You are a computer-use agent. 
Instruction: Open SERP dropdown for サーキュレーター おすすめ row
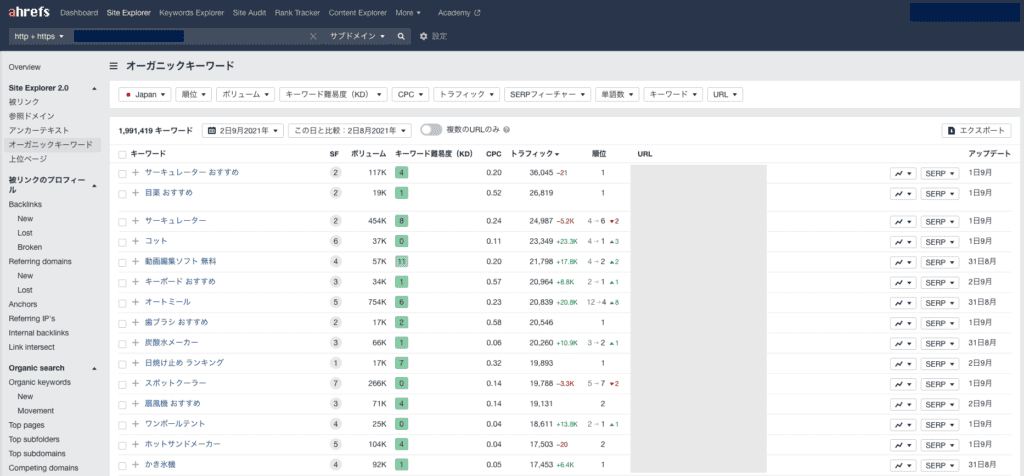coord(940,174)
